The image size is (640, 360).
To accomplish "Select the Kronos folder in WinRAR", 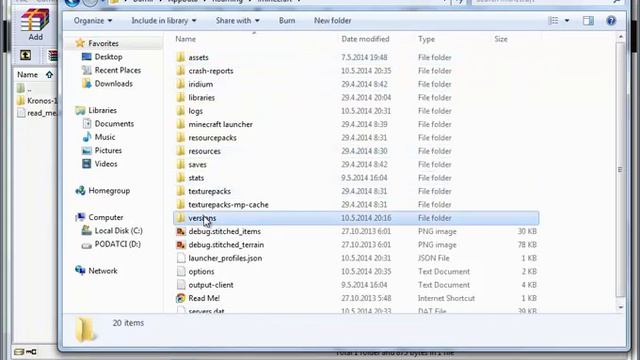I will pyautogui.click(x=37, y=101).
